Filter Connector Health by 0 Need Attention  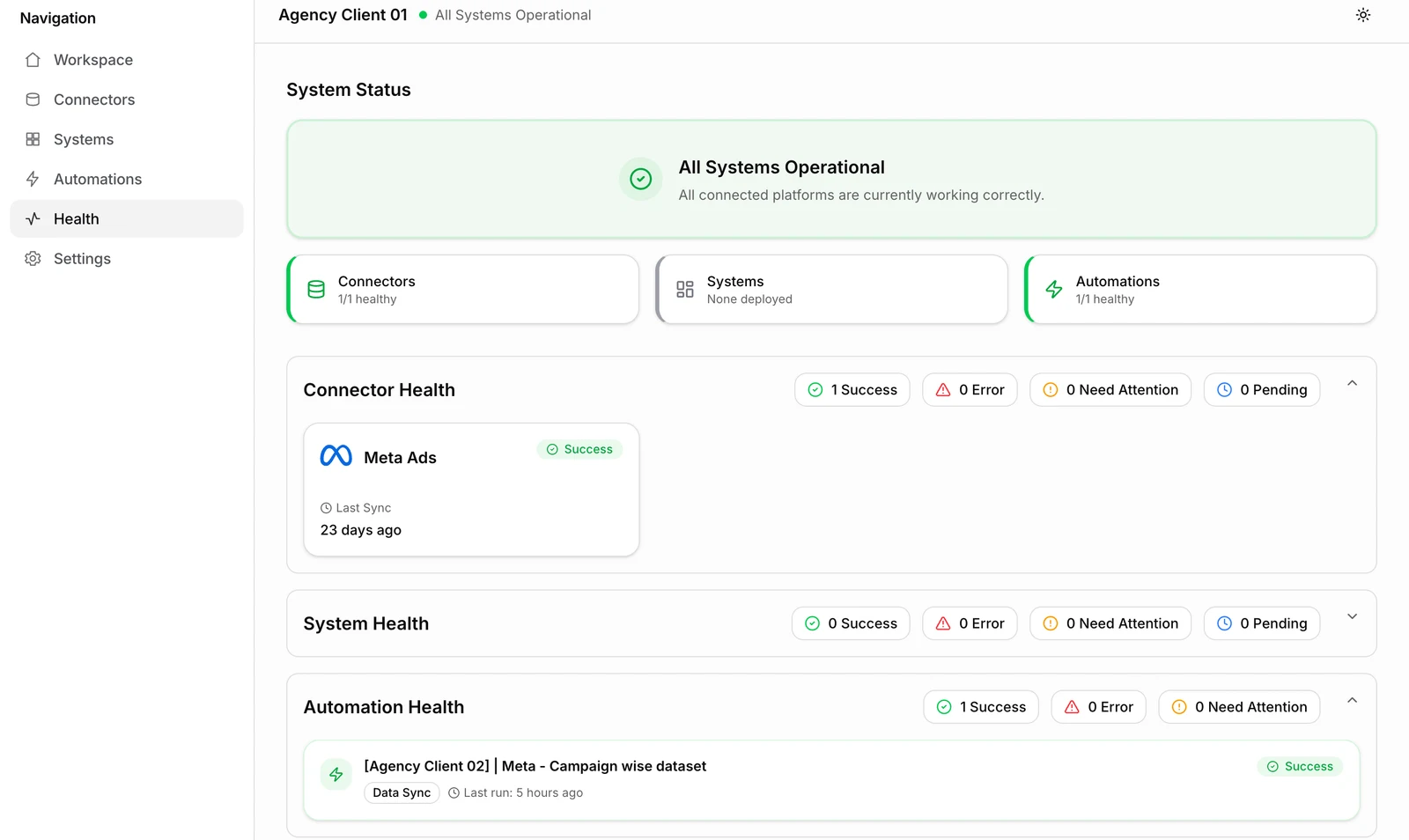click(1110, 390)
